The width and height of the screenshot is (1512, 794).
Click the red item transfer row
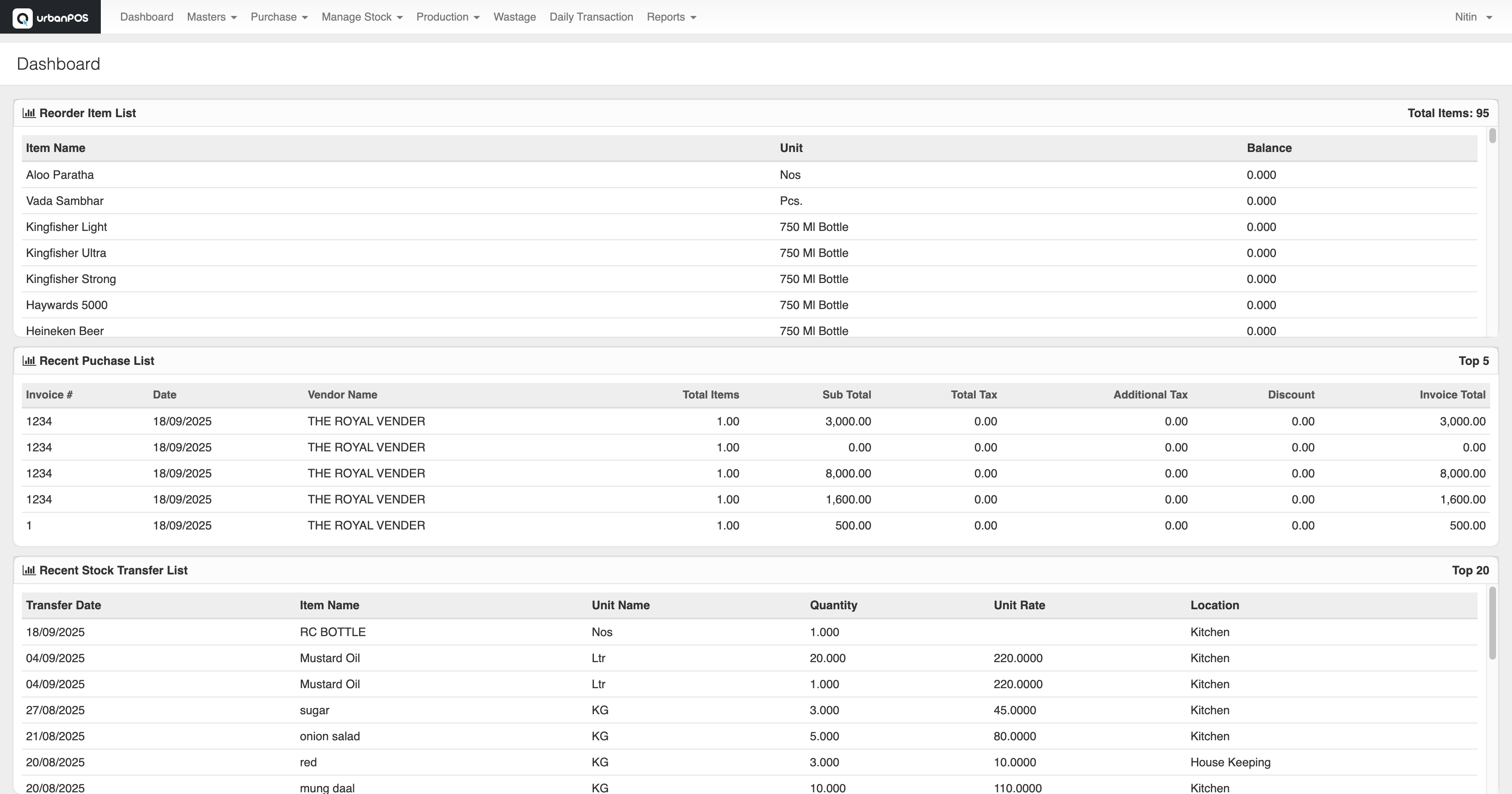tap(750, 762)
